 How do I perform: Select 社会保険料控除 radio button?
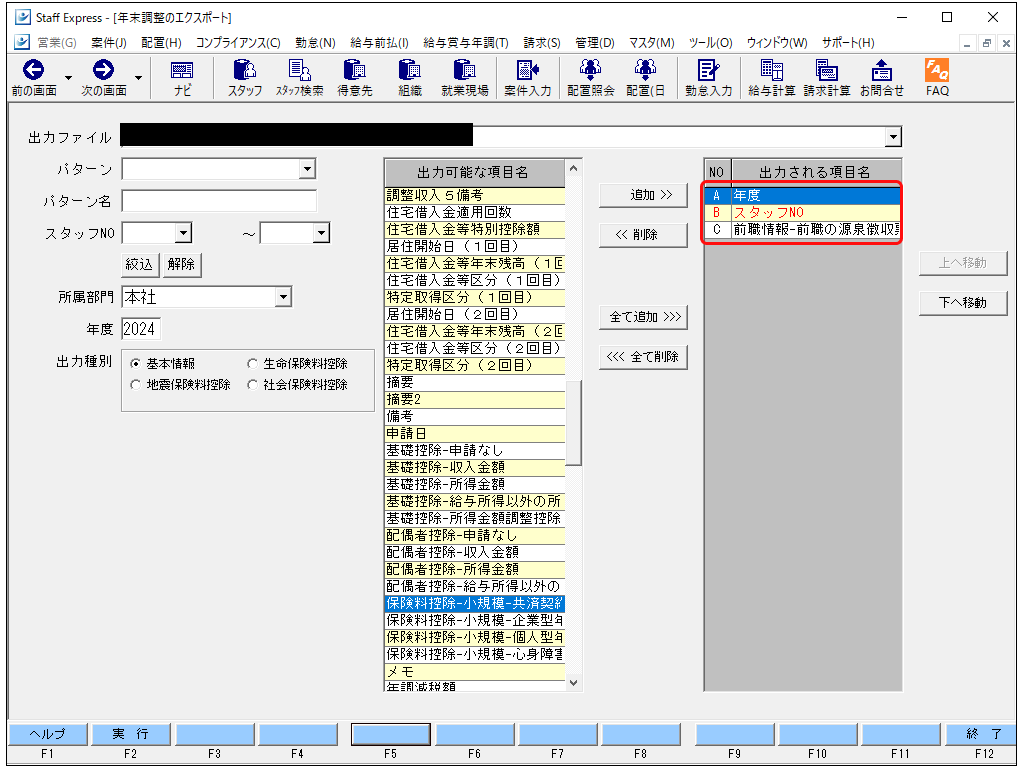click(x=252, y=385)
